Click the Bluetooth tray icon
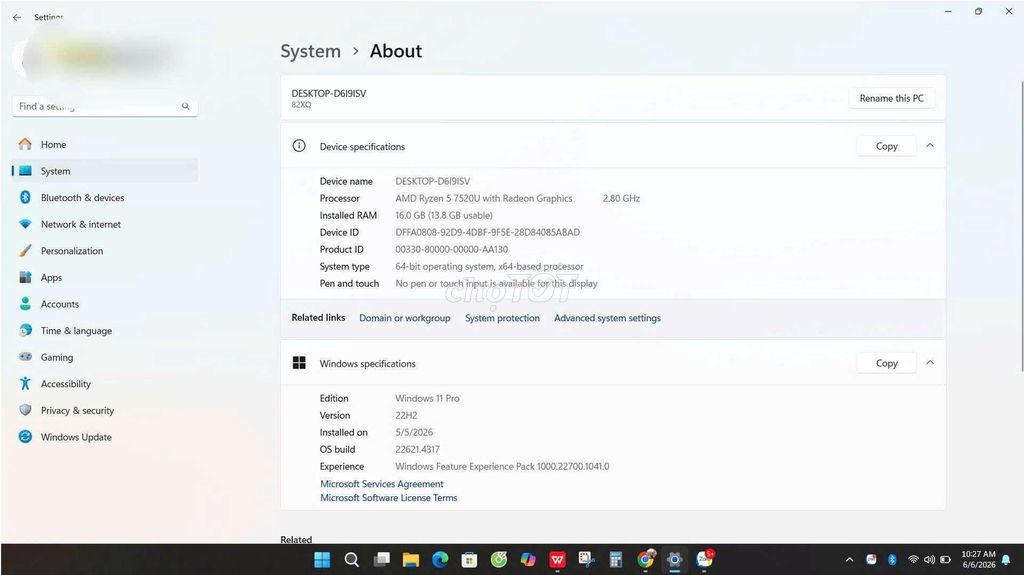 click(x=892, y=559)
